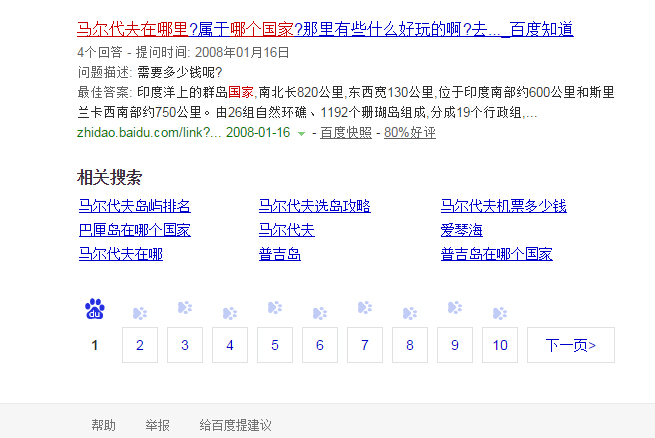
Task: Click the blue Baidu paw logo icon
Action: point(95,309)
